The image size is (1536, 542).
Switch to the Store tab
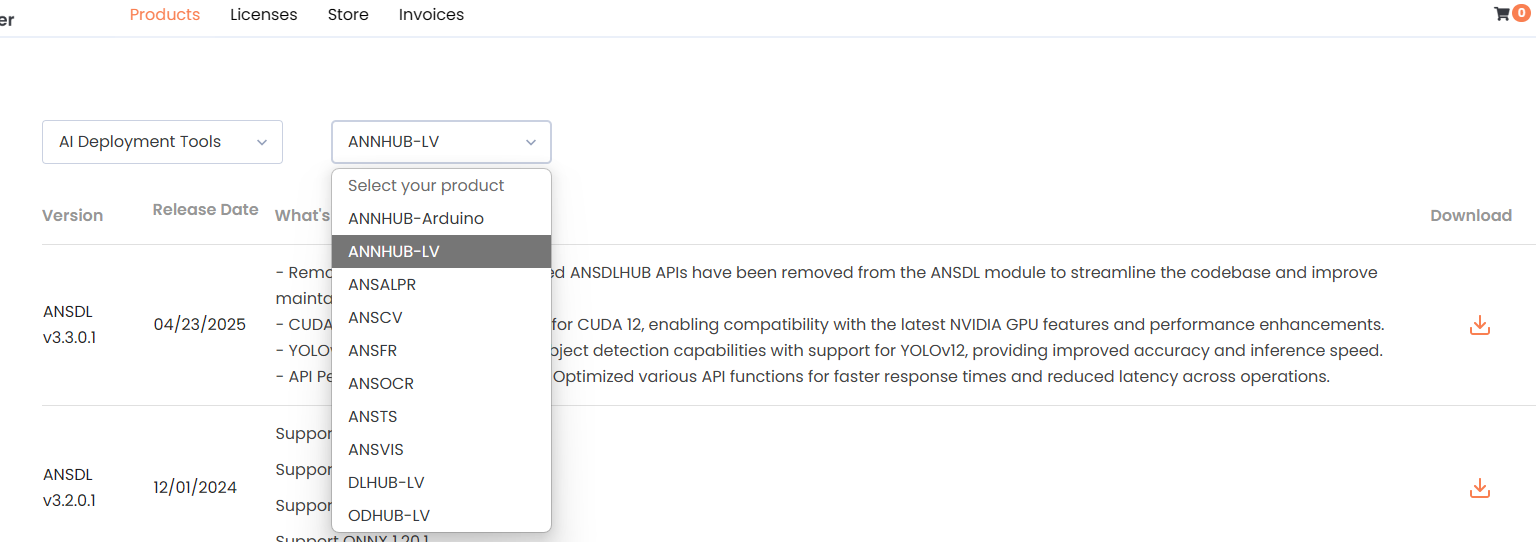(348, 15)
